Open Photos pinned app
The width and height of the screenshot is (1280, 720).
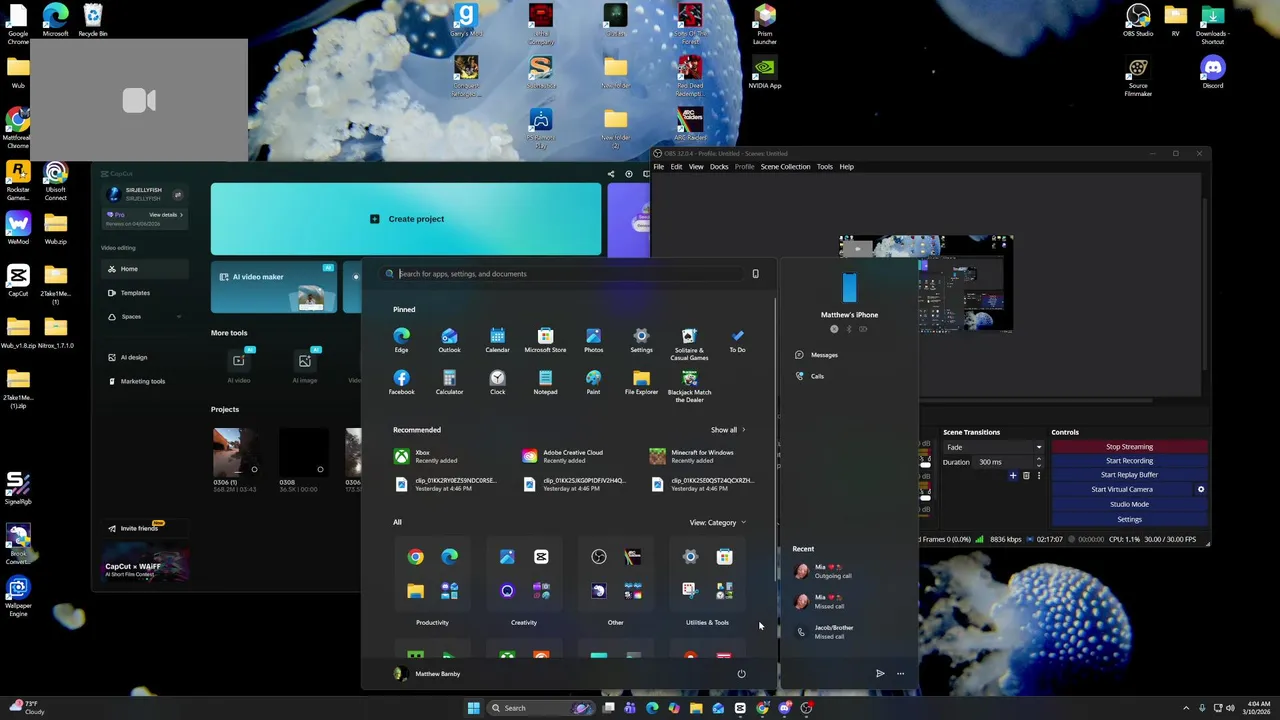tap(593, 340)
